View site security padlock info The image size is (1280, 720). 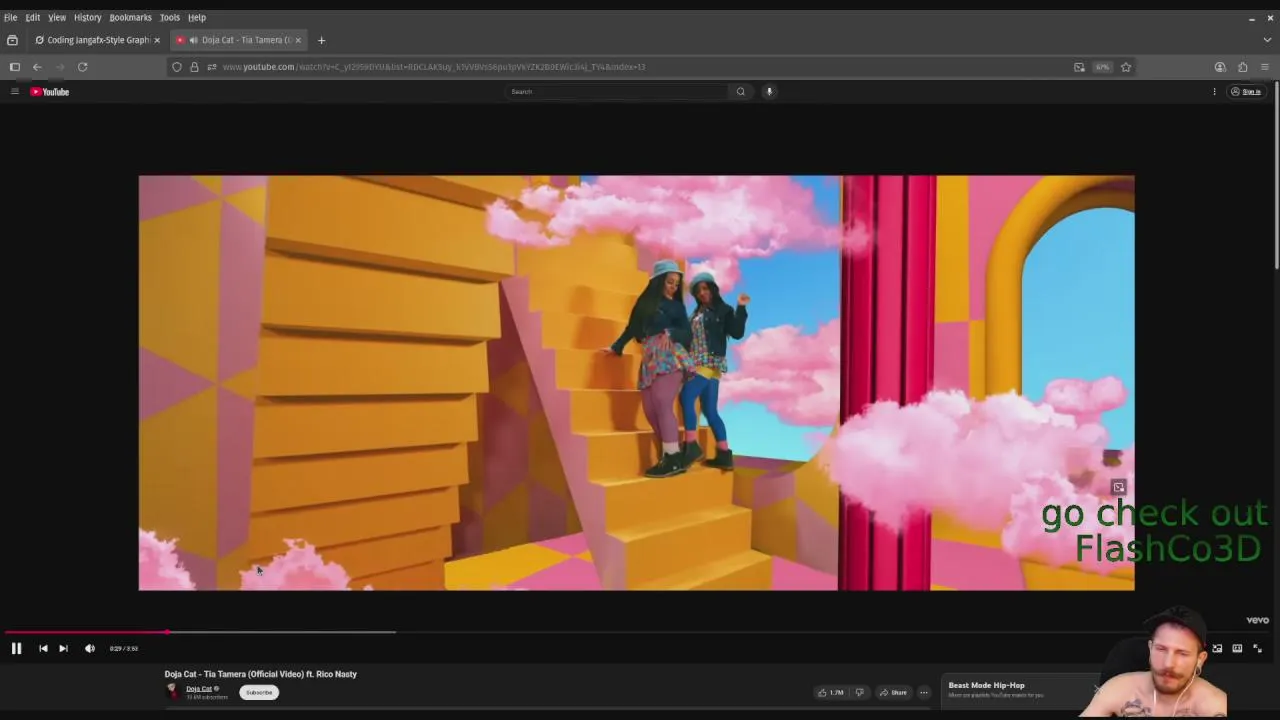[194, 67]
